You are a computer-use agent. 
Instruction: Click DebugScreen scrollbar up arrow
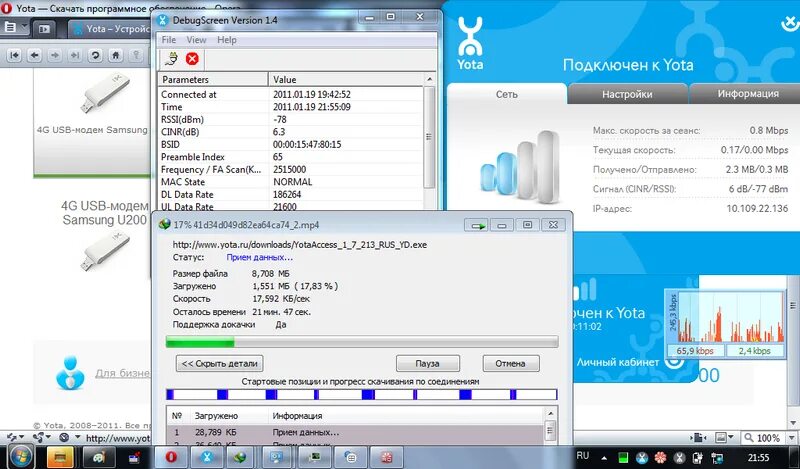pos(429,80)
